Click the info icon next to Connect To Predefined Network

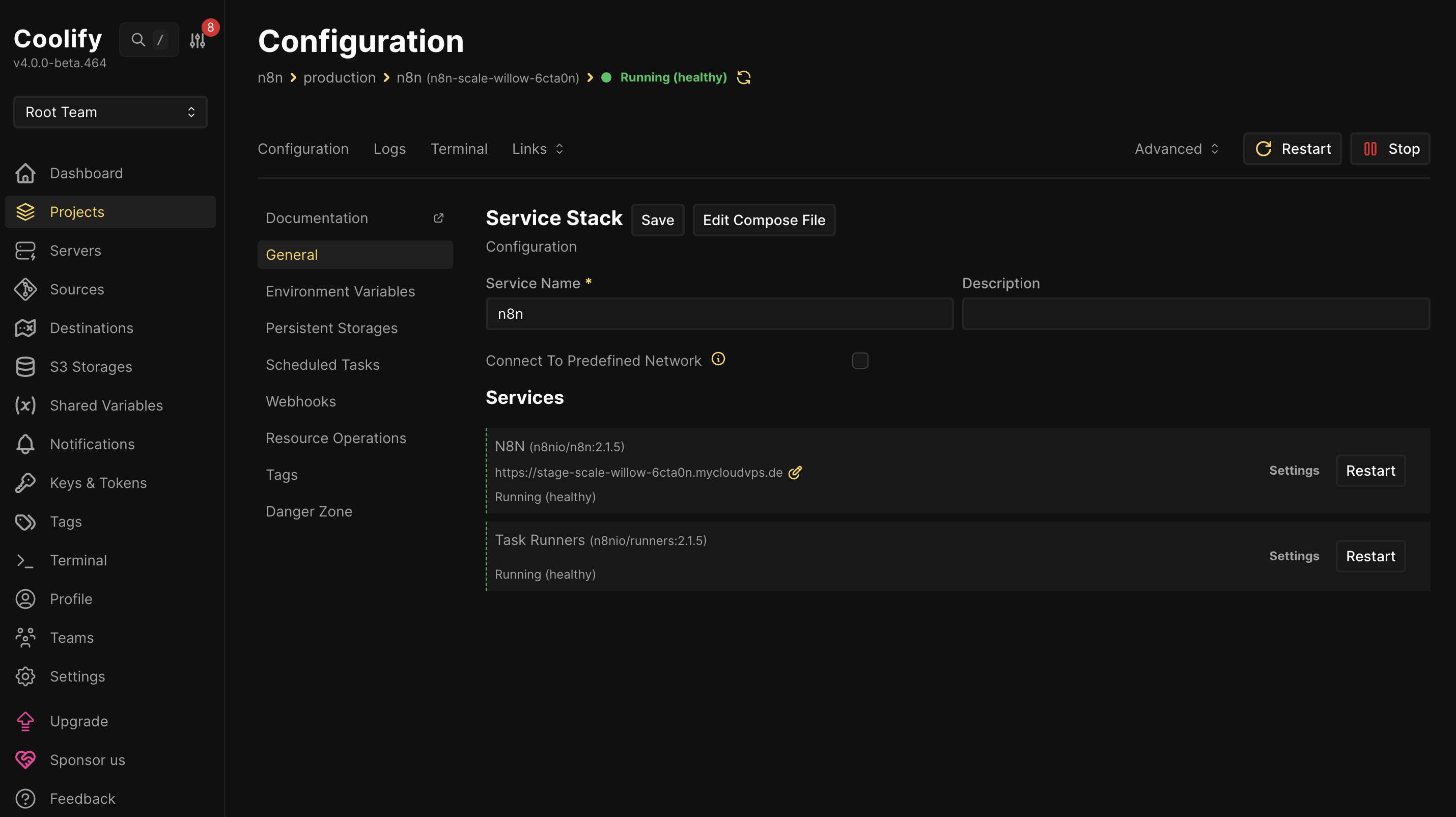pos(718,359)
